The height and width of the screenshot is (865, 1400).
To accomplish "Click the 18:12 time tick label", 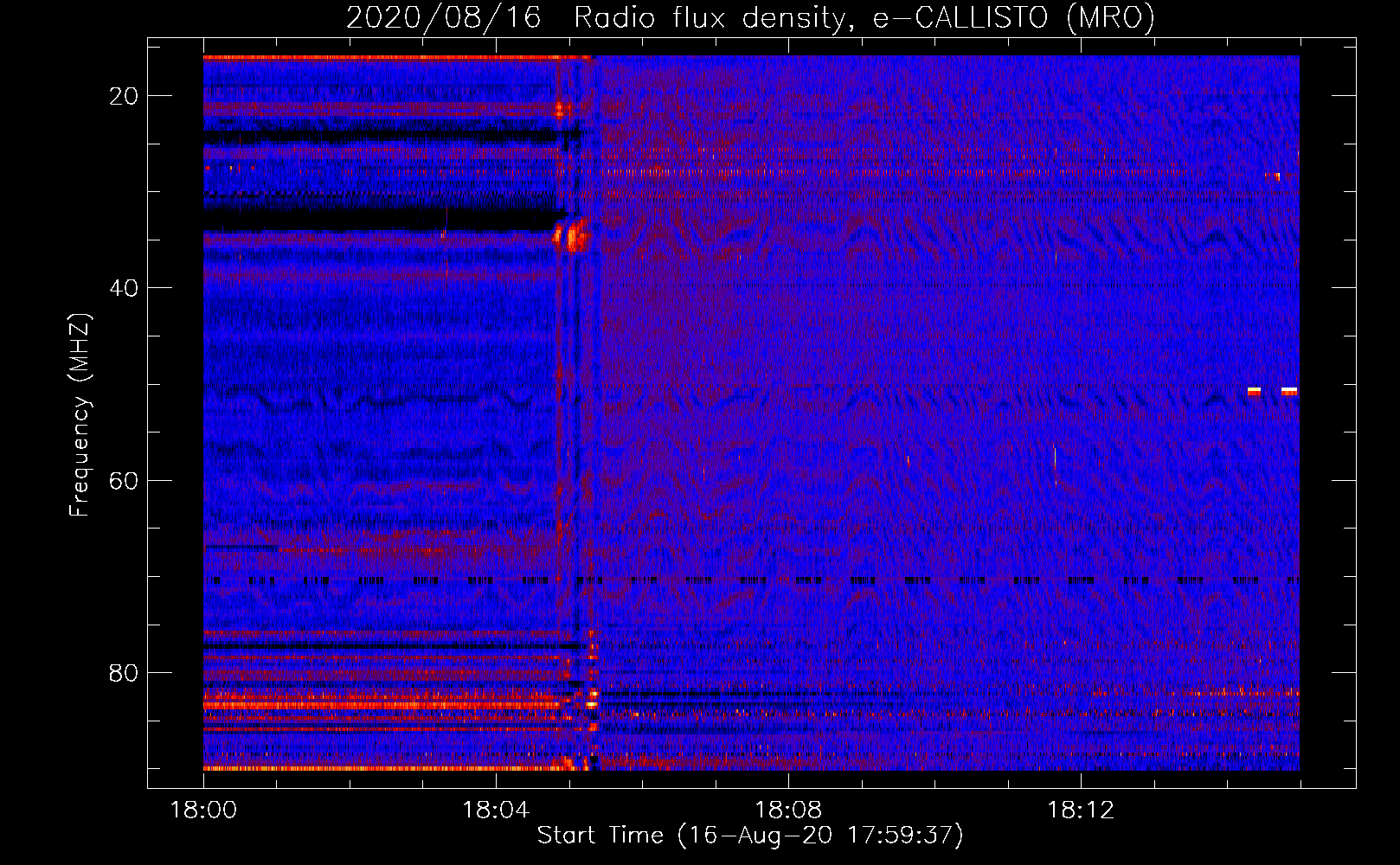I will point(1081,811).
